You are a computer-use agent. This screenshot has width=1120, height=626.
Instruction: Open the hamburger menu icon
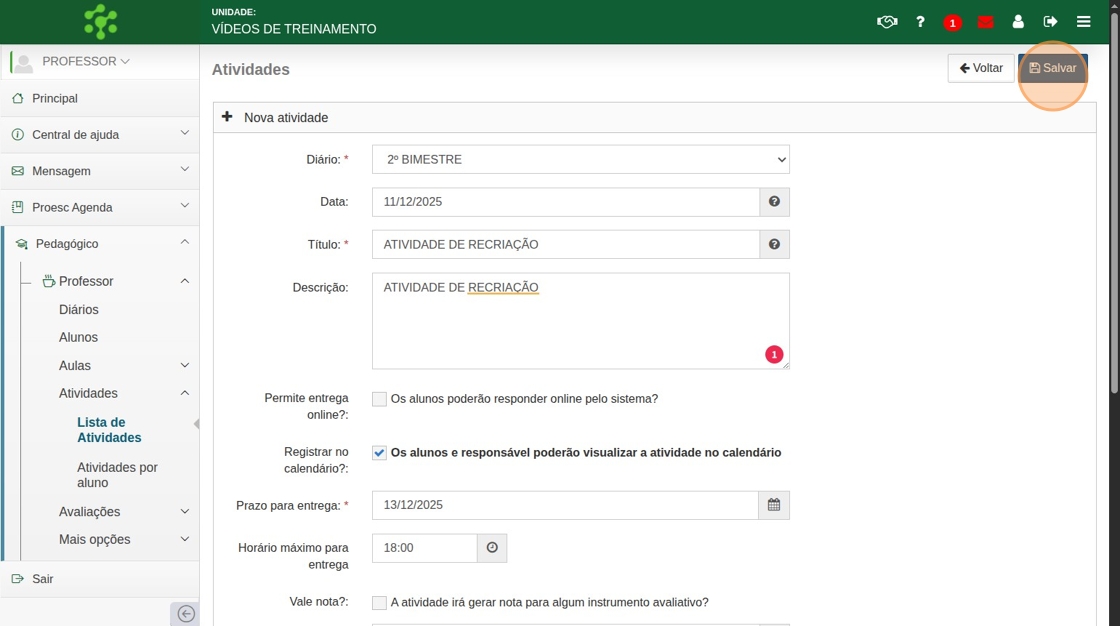(1084, 22)
